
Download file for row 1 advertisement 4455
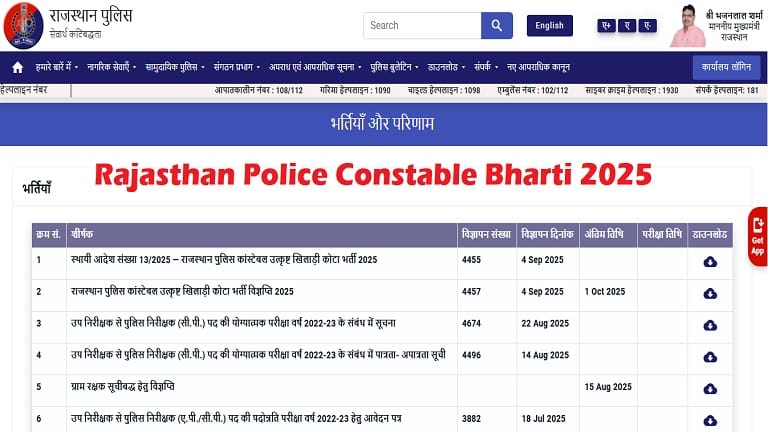tap(710, 262)
